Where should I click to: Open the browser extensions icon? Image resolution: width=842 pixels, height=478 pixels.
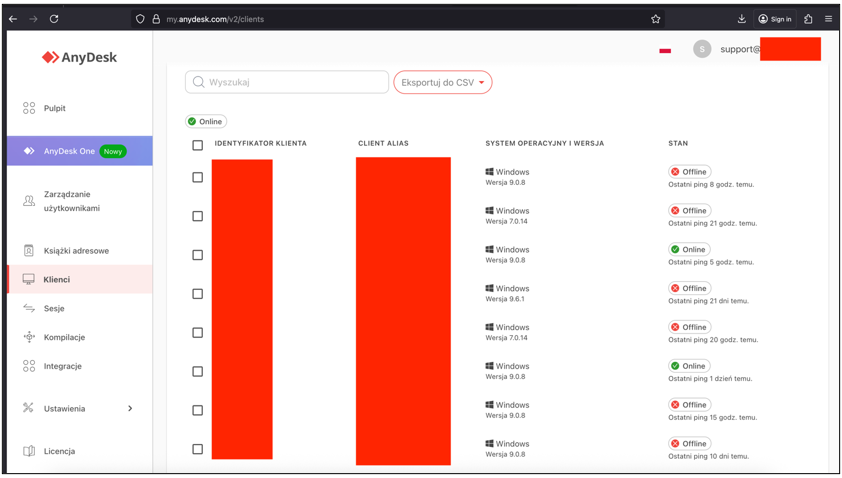tap(808, 19)
